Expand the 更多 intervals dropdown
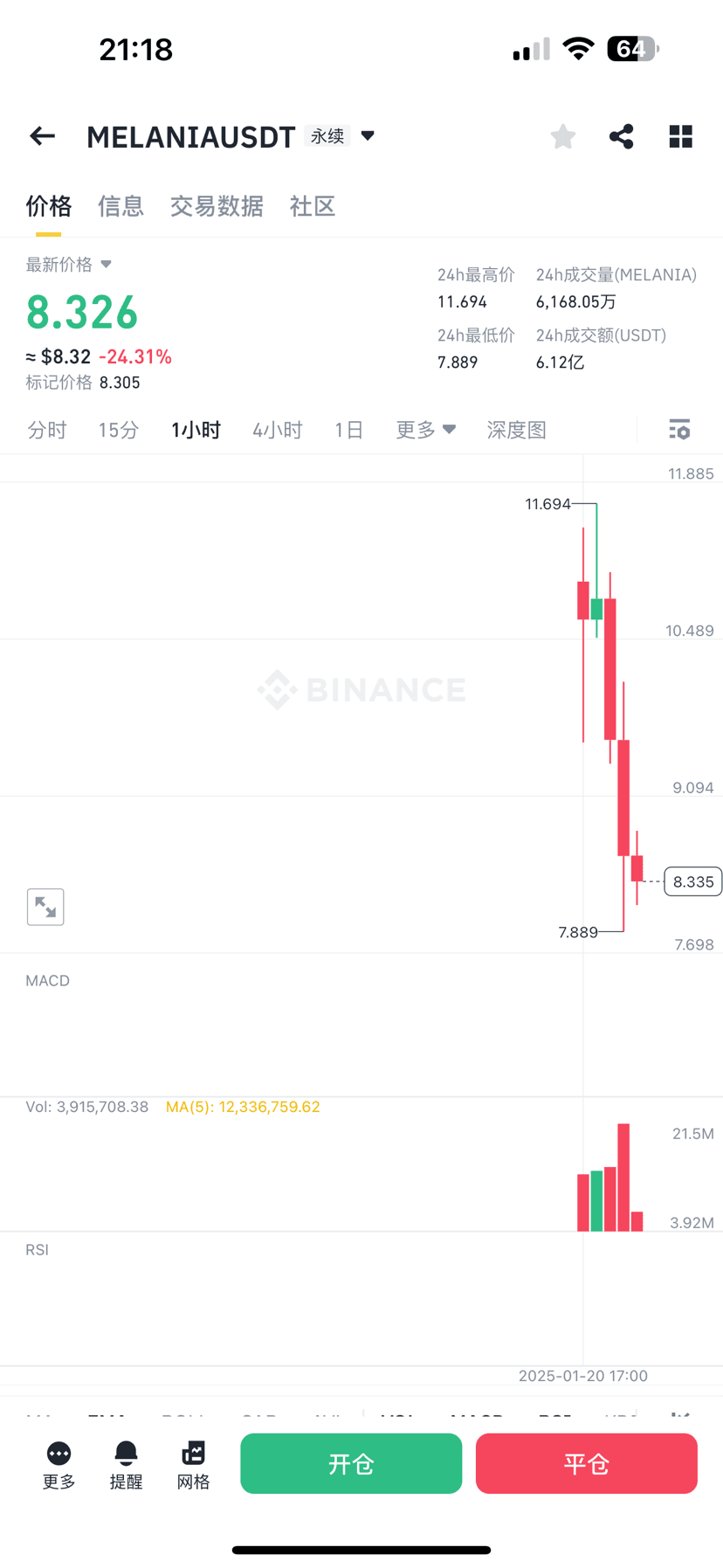 425,430
